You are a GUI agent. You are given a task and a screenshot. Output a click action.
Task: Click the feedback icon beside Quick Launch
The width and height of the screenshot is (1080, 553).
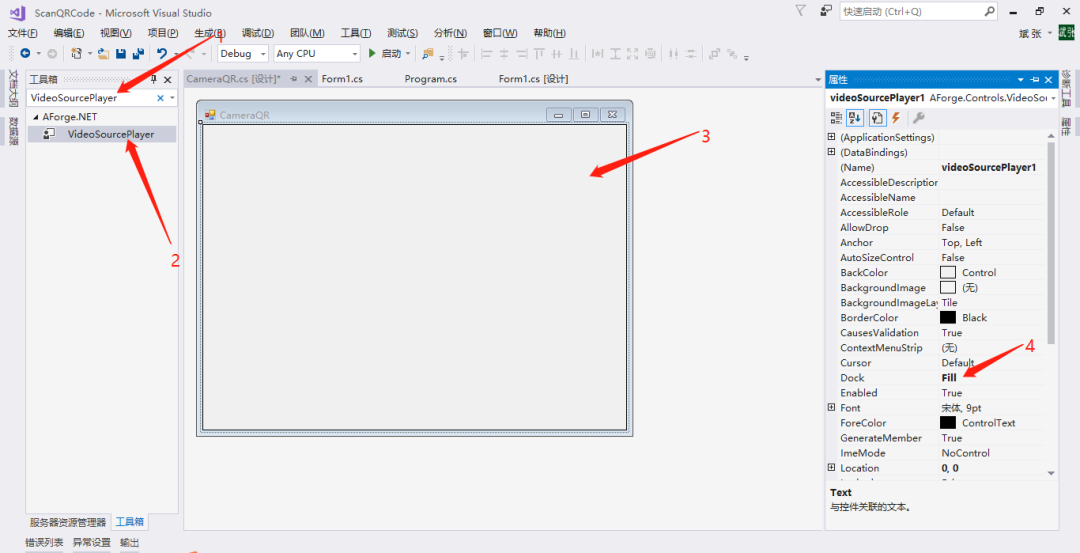(825, 11)
